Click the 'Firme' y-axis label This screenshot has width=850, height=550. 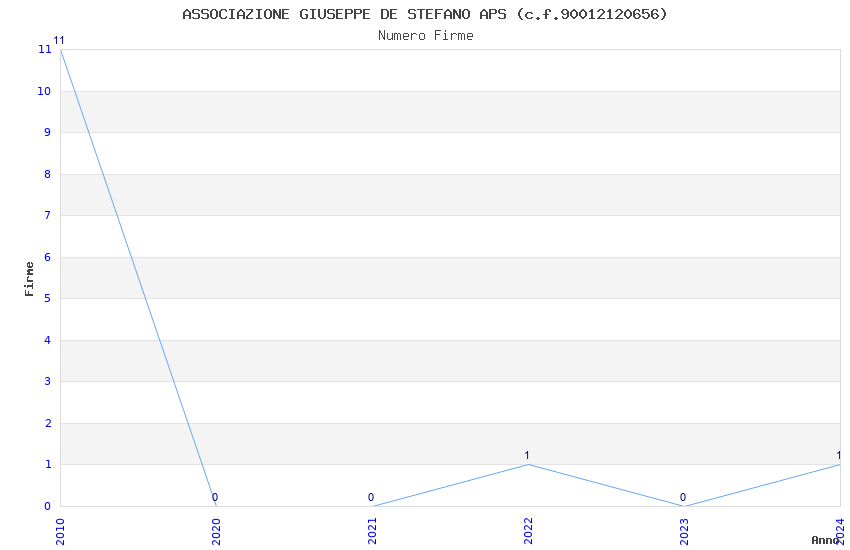29,279
